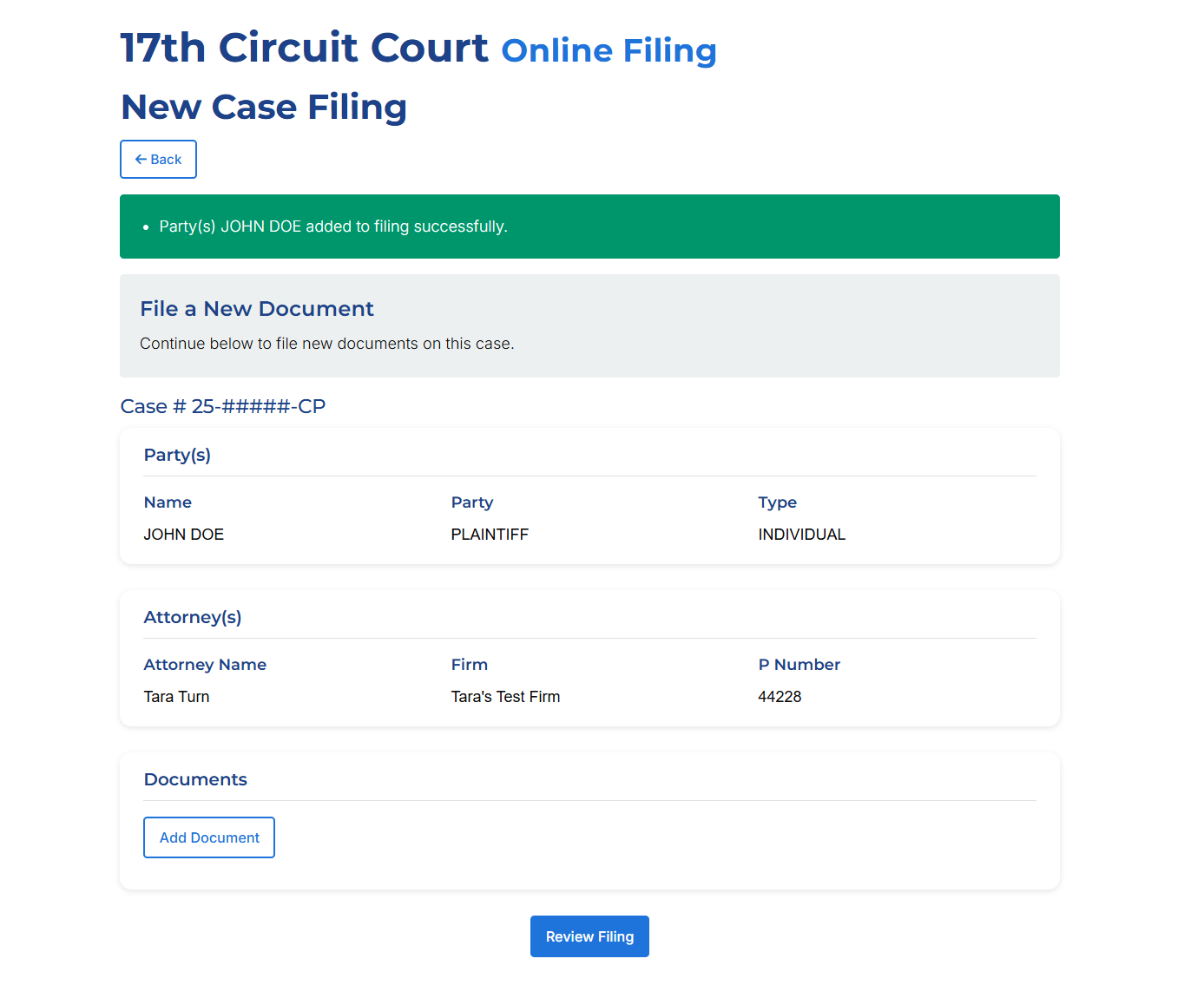This screenshot has height=998, width=1204.
Task: Click the 17th Circuit Court title
Action: [x=304, y=48]
